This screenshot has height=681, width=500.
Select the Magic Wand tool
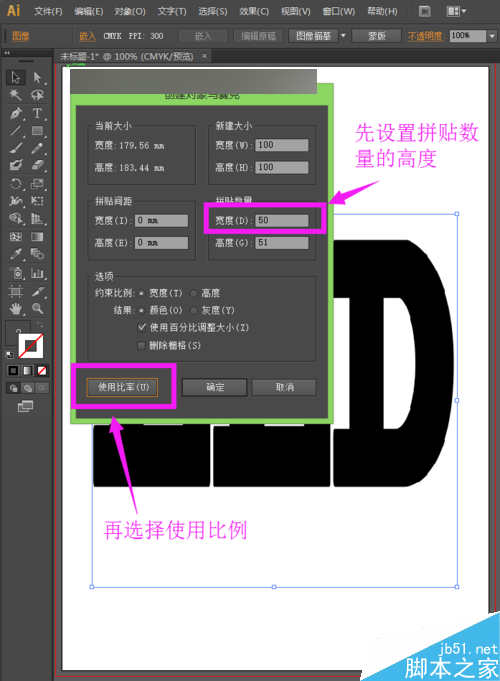pyautogui.click(x=16, y=95)
